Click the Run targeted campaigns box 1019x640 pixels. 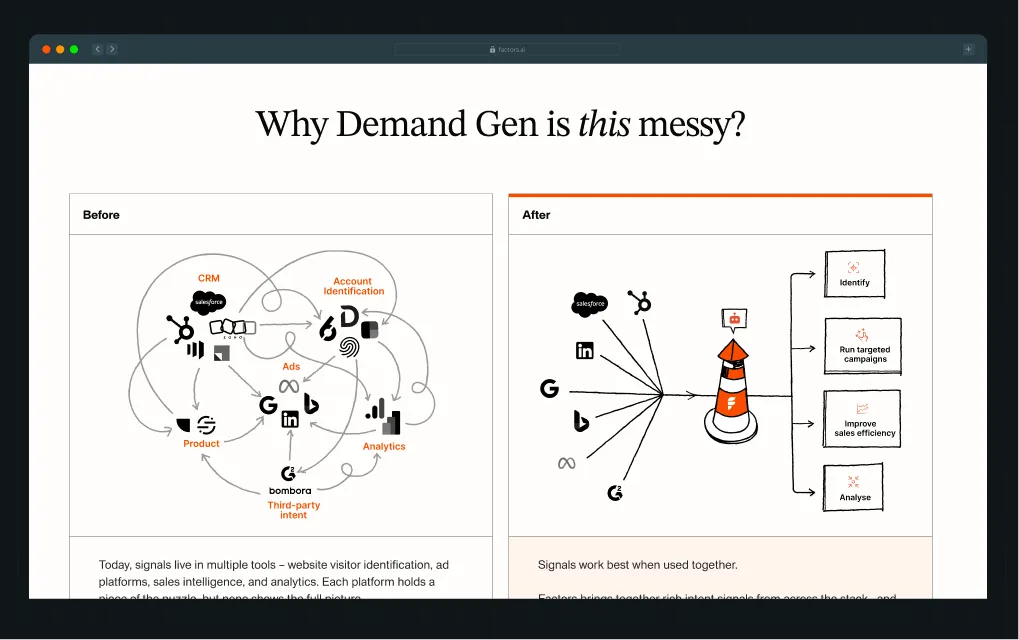(x=863, y=346)
